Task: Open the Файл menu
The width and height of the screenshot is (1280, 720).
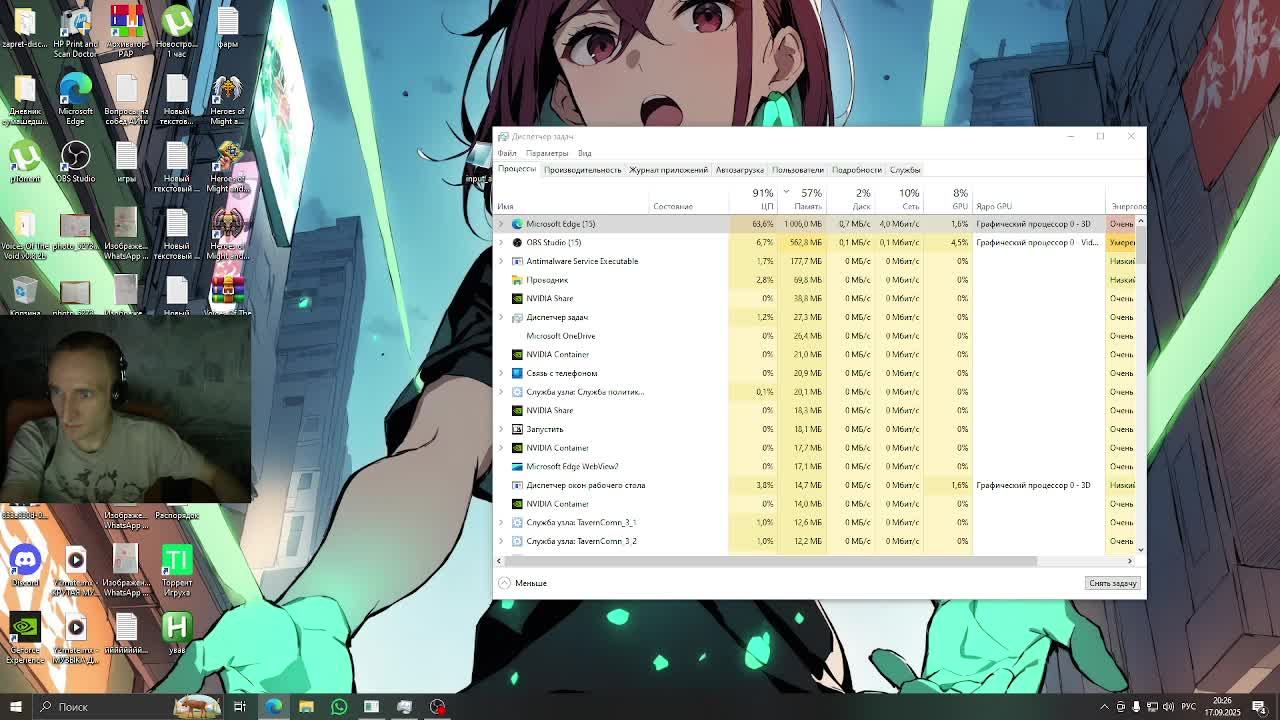Action: click(x=507, y=153)
